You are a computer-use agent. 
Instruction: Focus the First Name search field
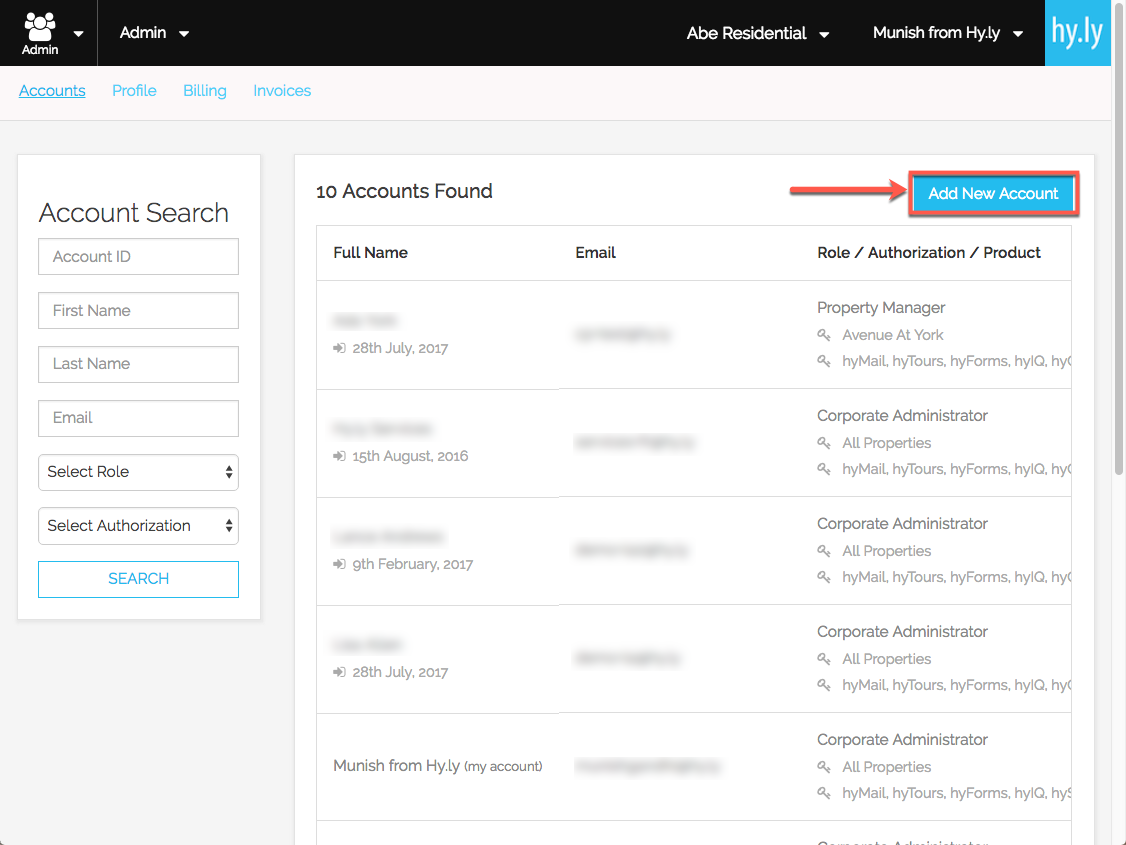pyautogui.click(x=139, y=310)
